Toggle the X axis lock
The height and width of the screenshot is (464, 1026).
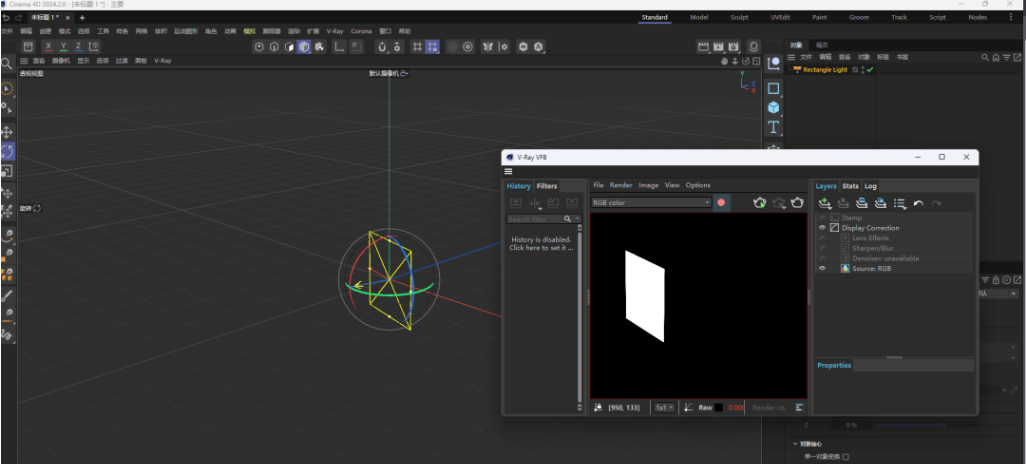47,47
